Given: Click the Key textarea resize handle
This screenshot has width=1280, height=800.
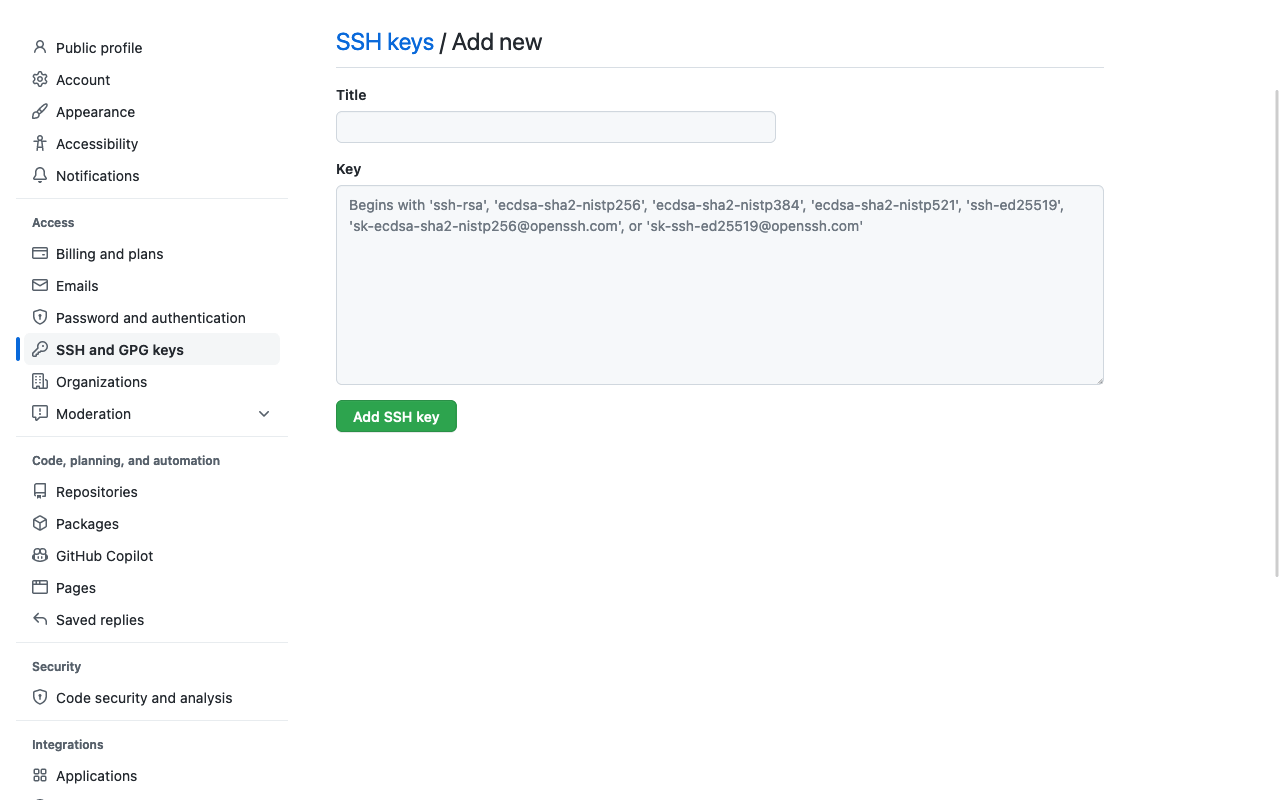Looking at the screenshot, I should [1098, 379].
